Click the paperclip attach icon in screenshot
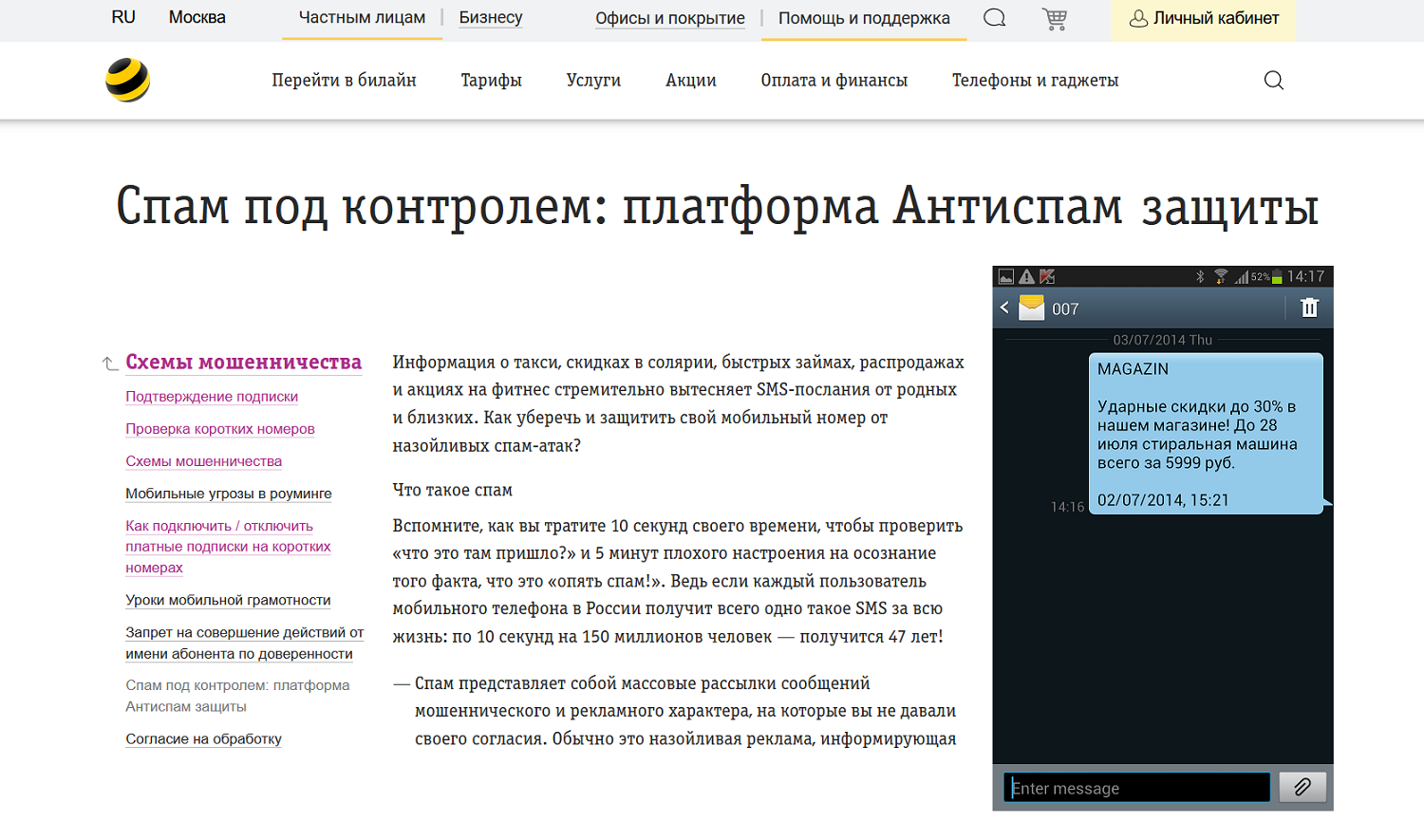 [x=1302, y=787]
